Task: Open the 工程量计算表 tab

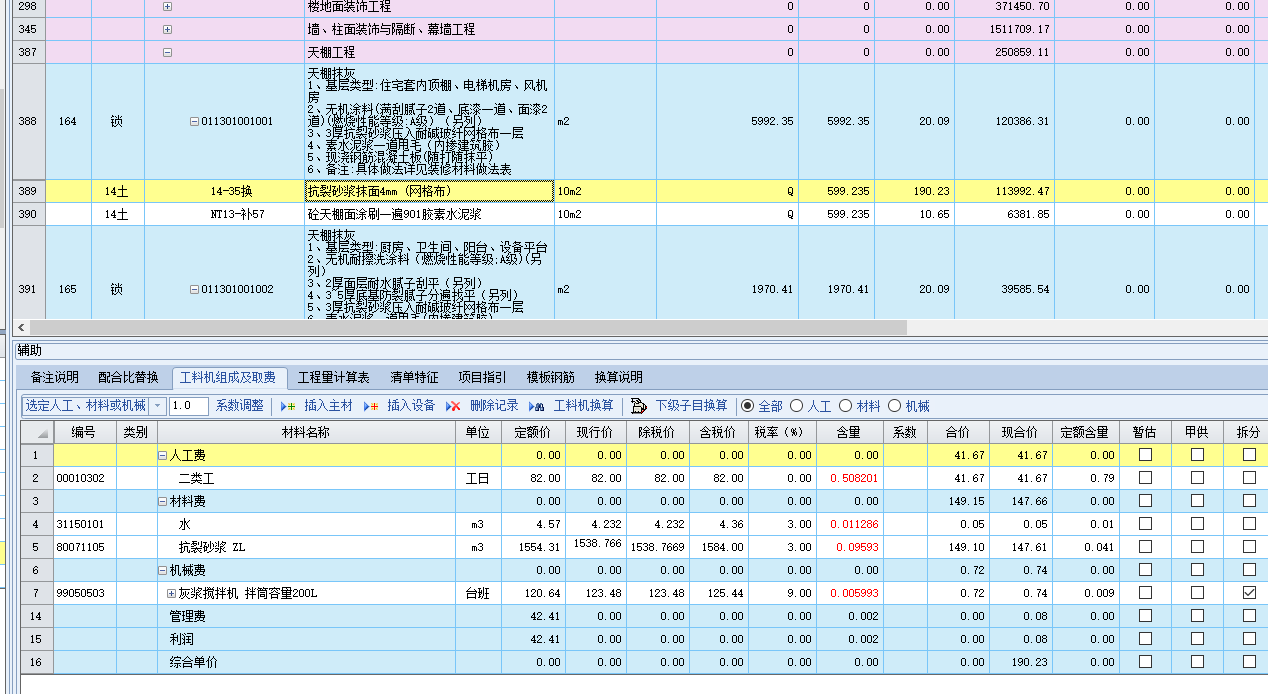Action: point(335,378)
